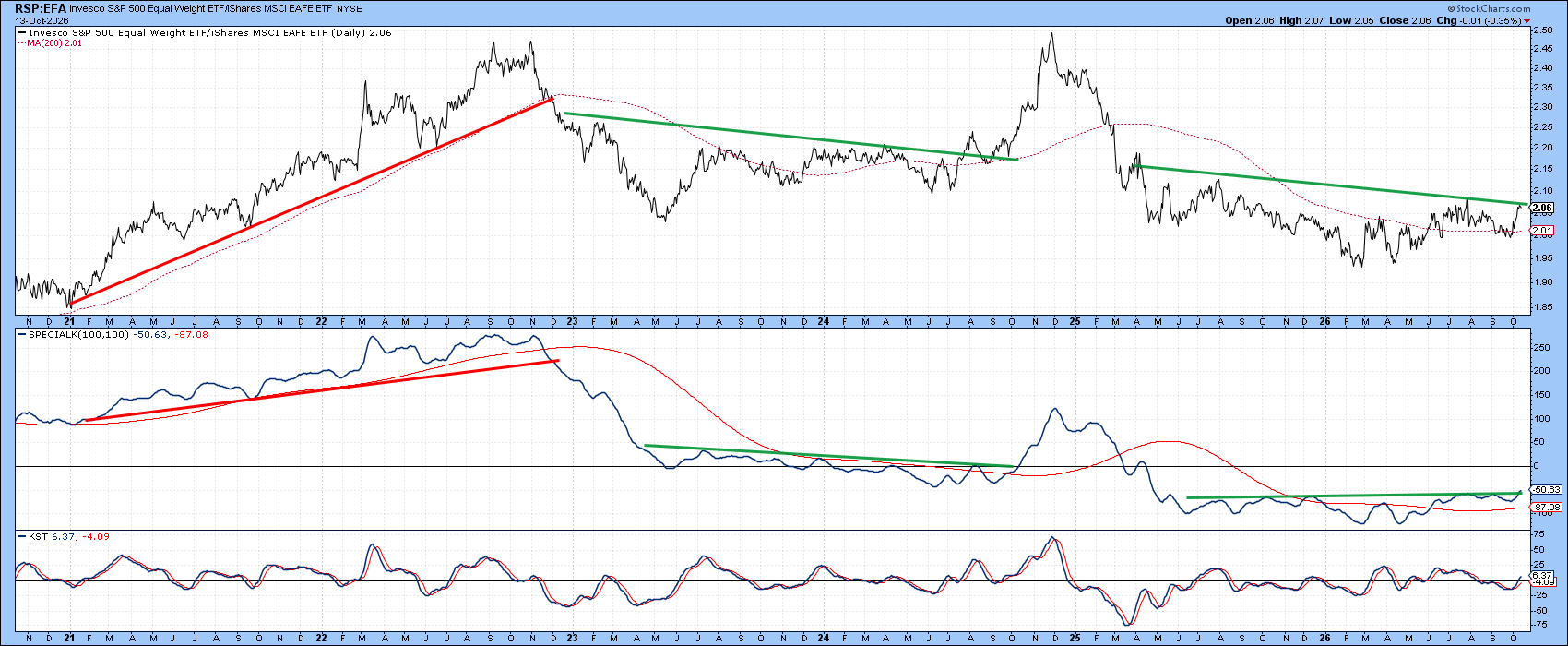This screenshot has width=1568, height=646.
Task: Click the 2.45 price axis label
Action: pos(1542,49)
